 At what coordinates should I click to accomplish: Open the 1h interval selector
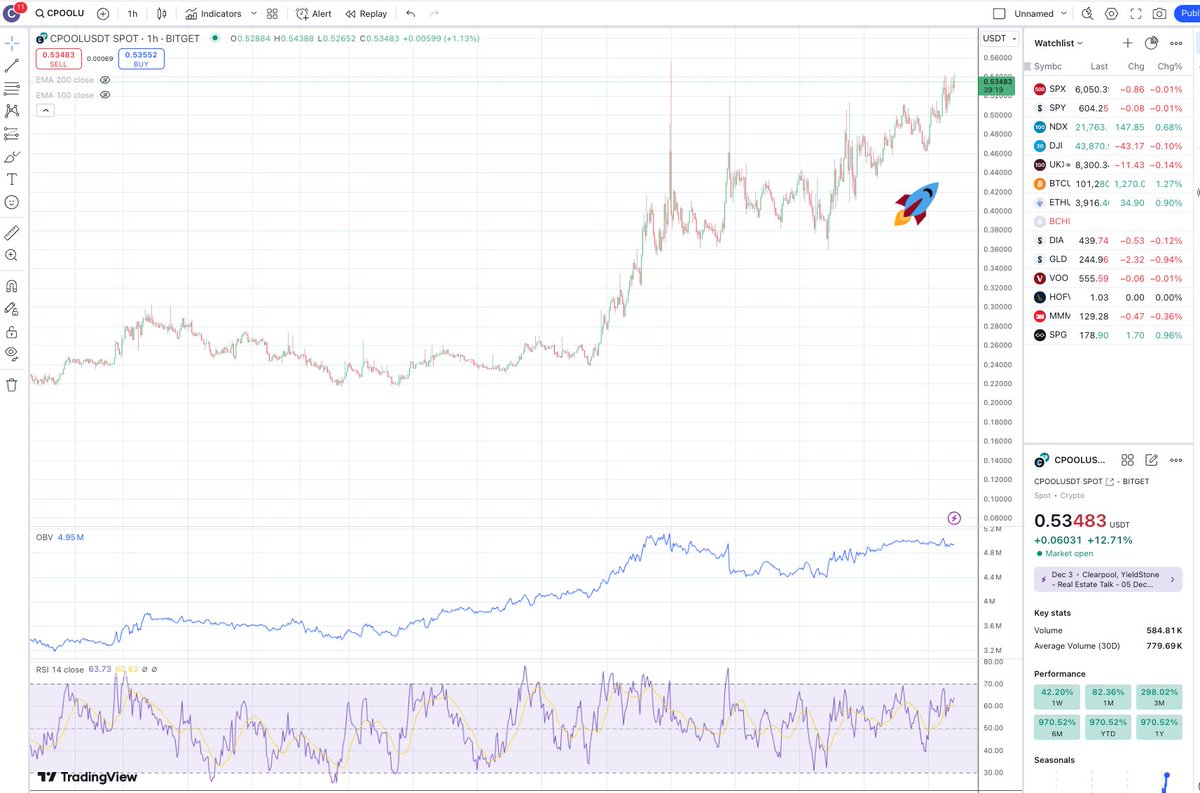click(x=132, y=14)
